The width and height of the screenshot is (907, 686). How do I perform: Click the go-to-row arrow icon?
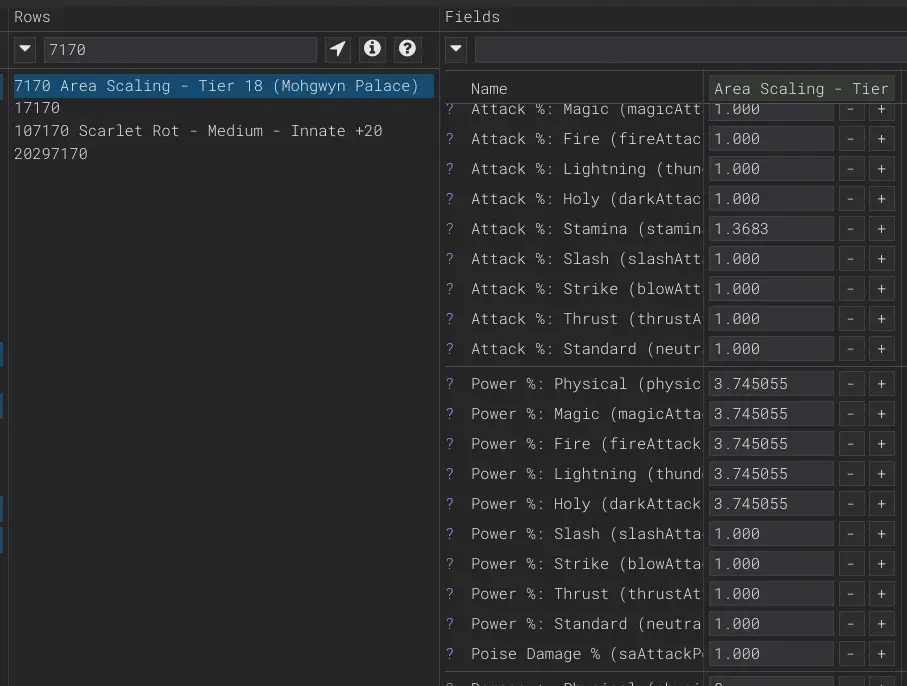point(338,49)
